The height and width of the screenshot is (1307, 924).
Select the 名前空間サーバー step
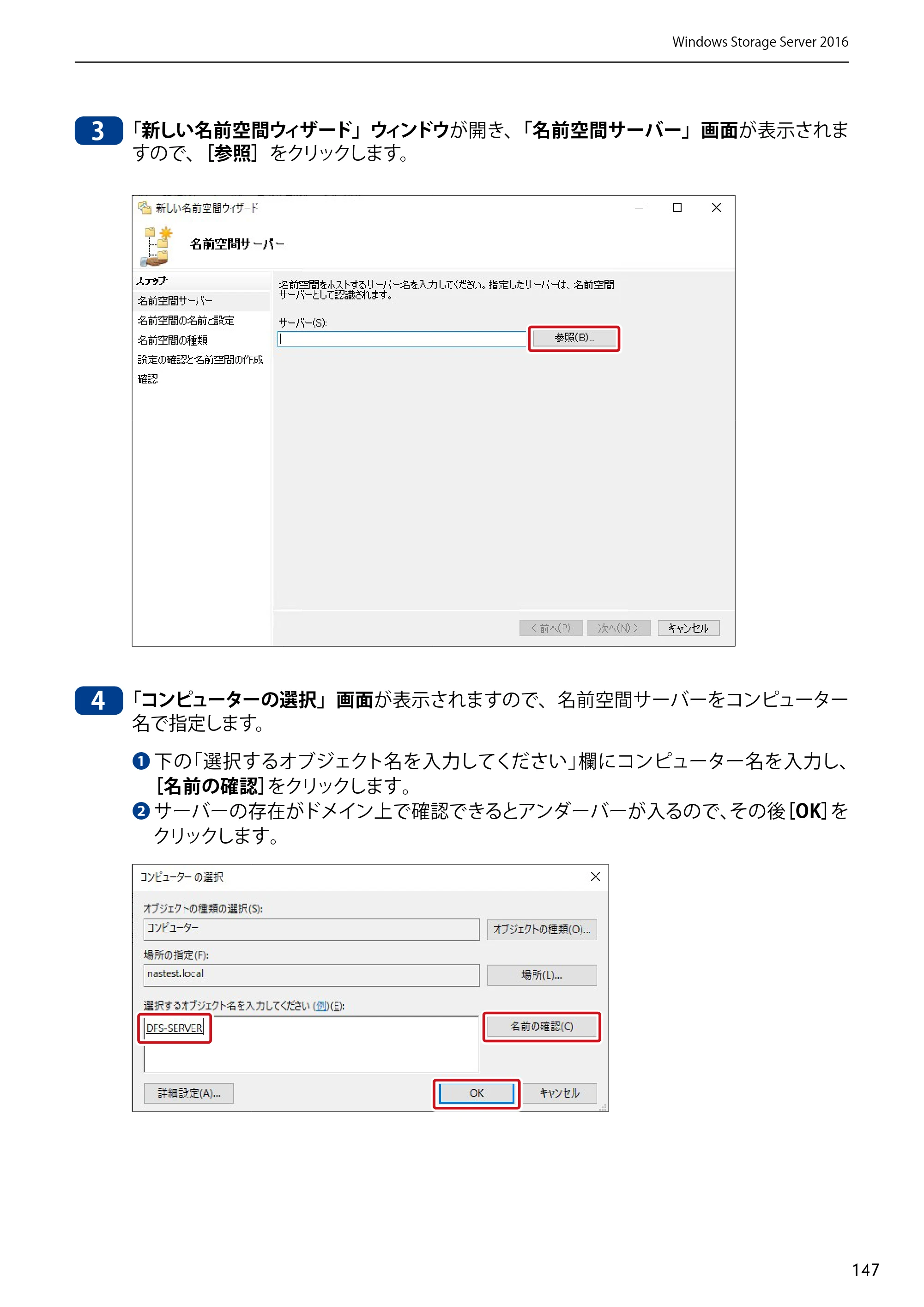pos(202,301)
